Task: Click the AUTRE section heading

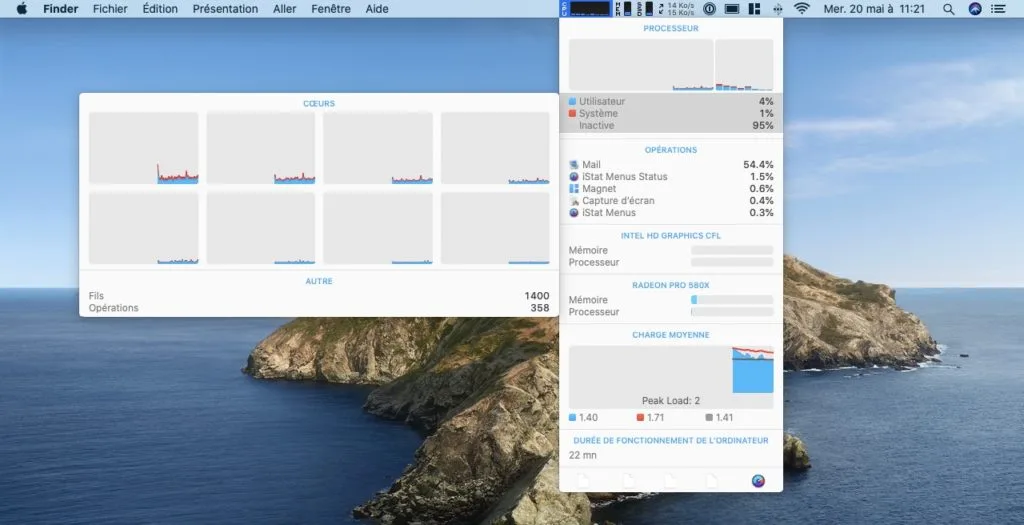Action: coord(319,281)
